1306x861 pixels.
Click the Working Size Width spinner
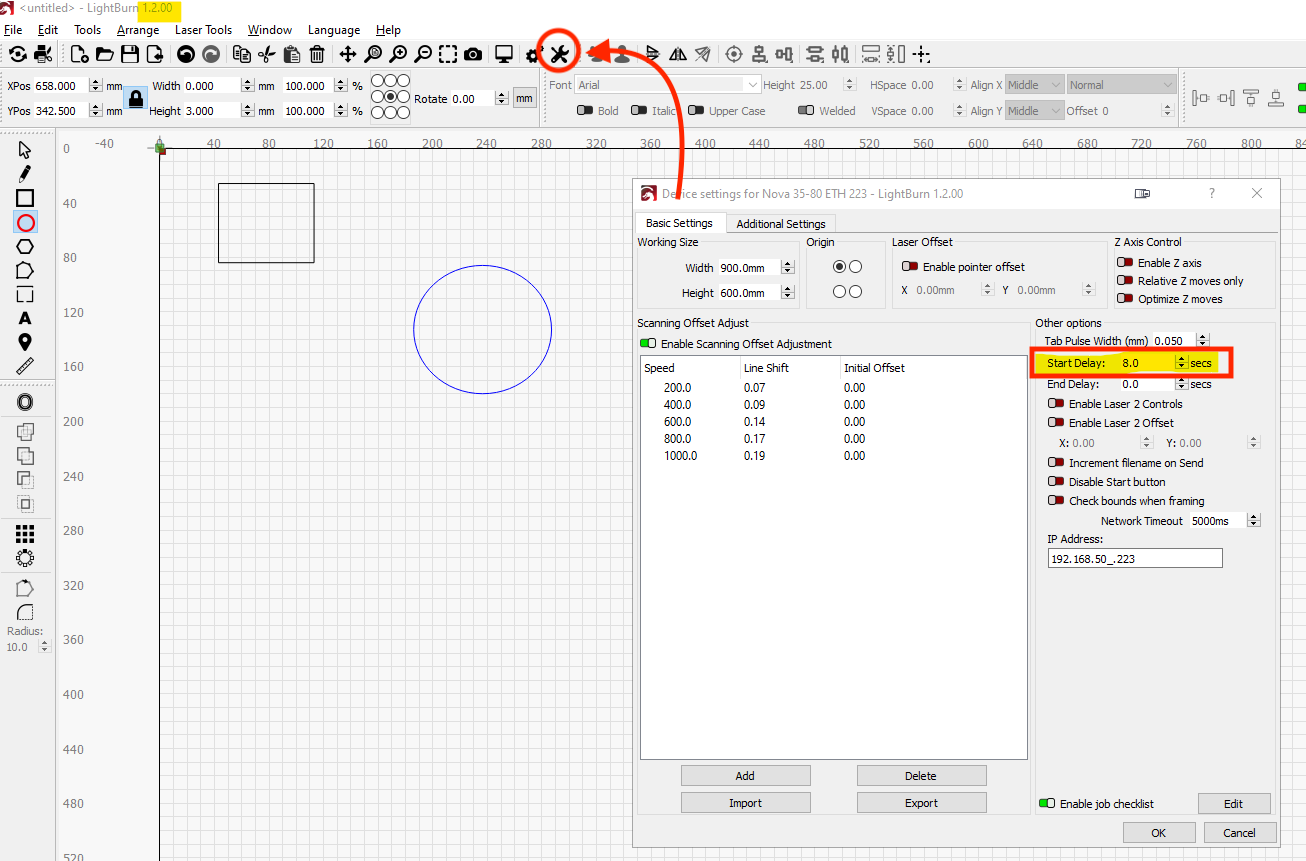click(788, 268)
